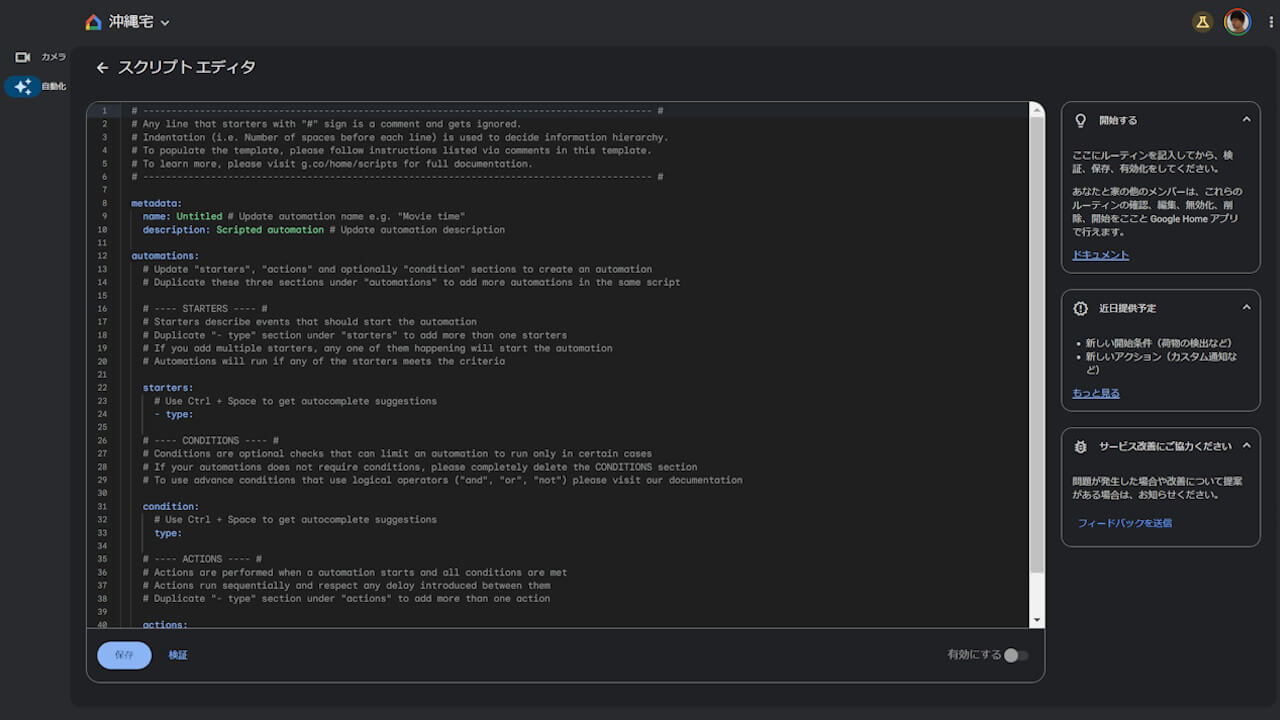Click the labs flask icon

pos(1202,22)
